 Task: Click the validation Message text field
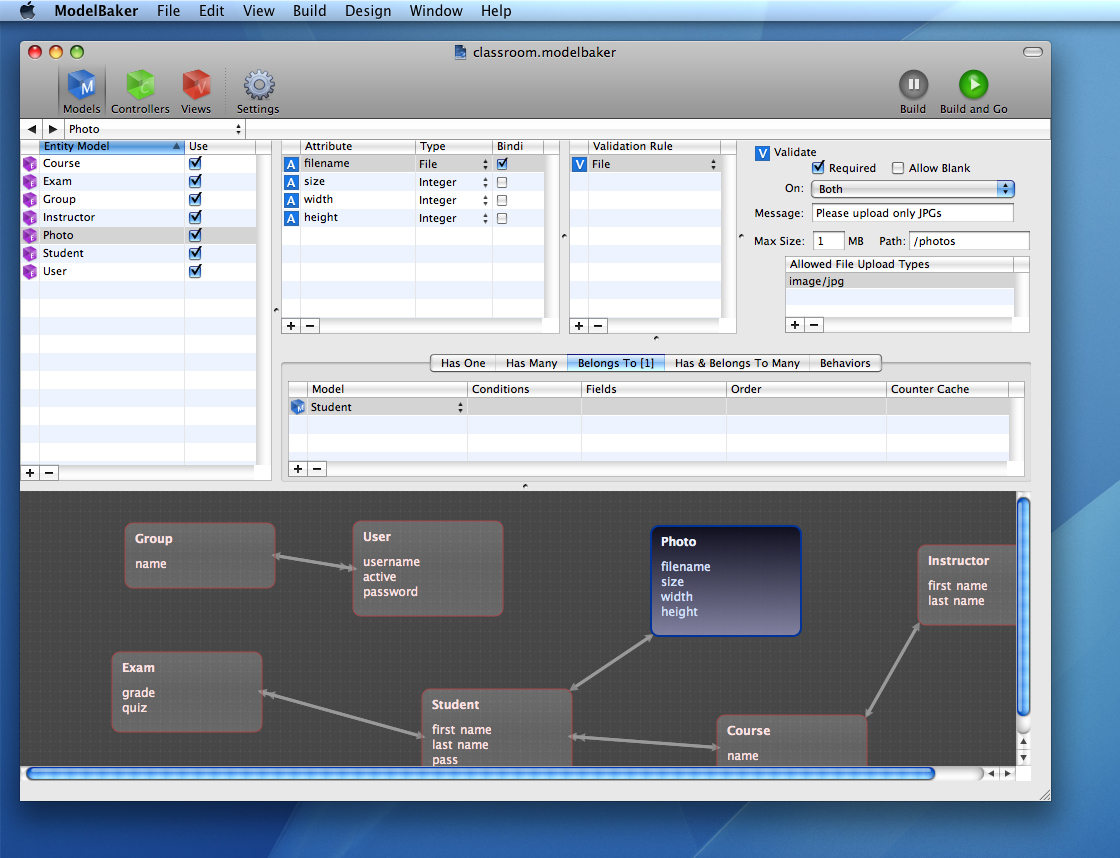coord(912,213)
